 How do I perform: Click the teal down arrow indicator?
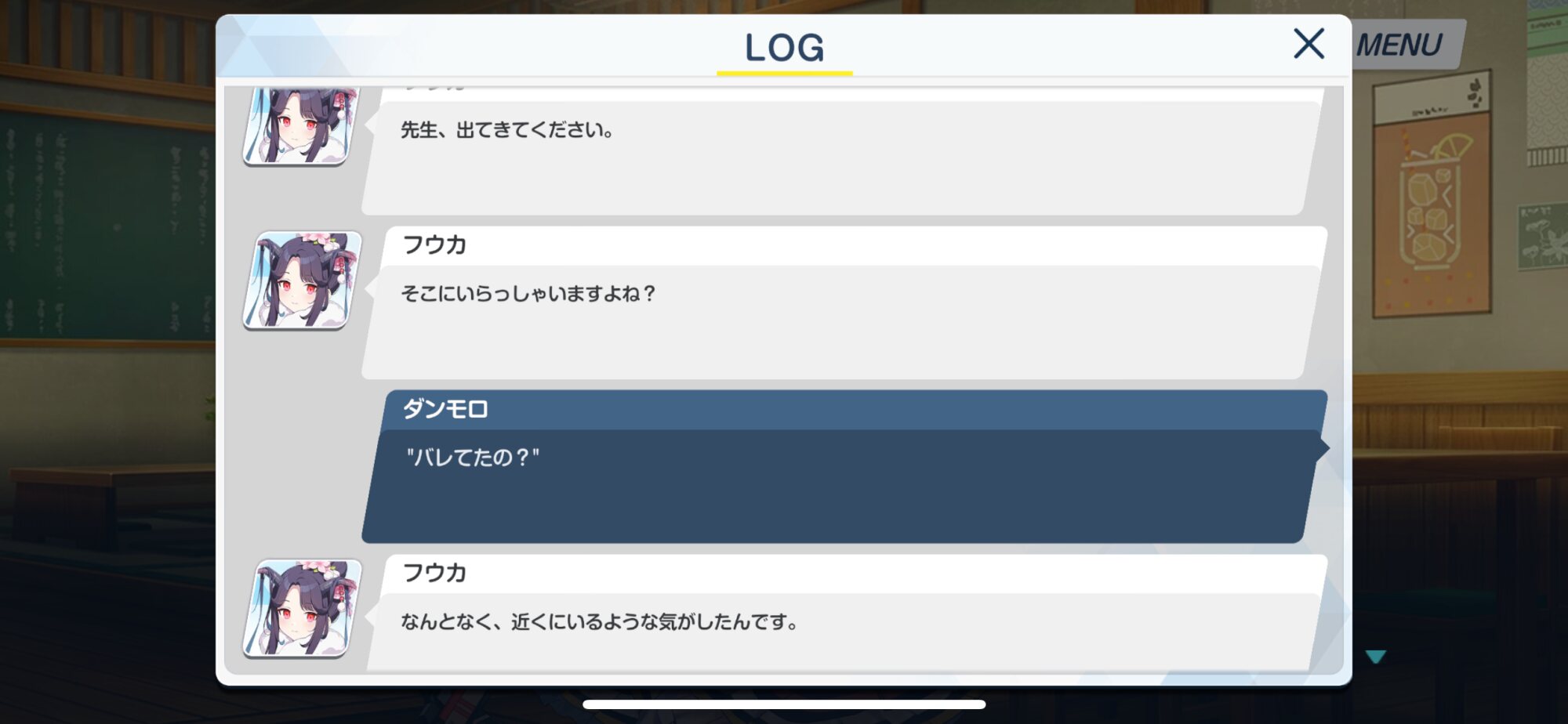[1375, 657]
